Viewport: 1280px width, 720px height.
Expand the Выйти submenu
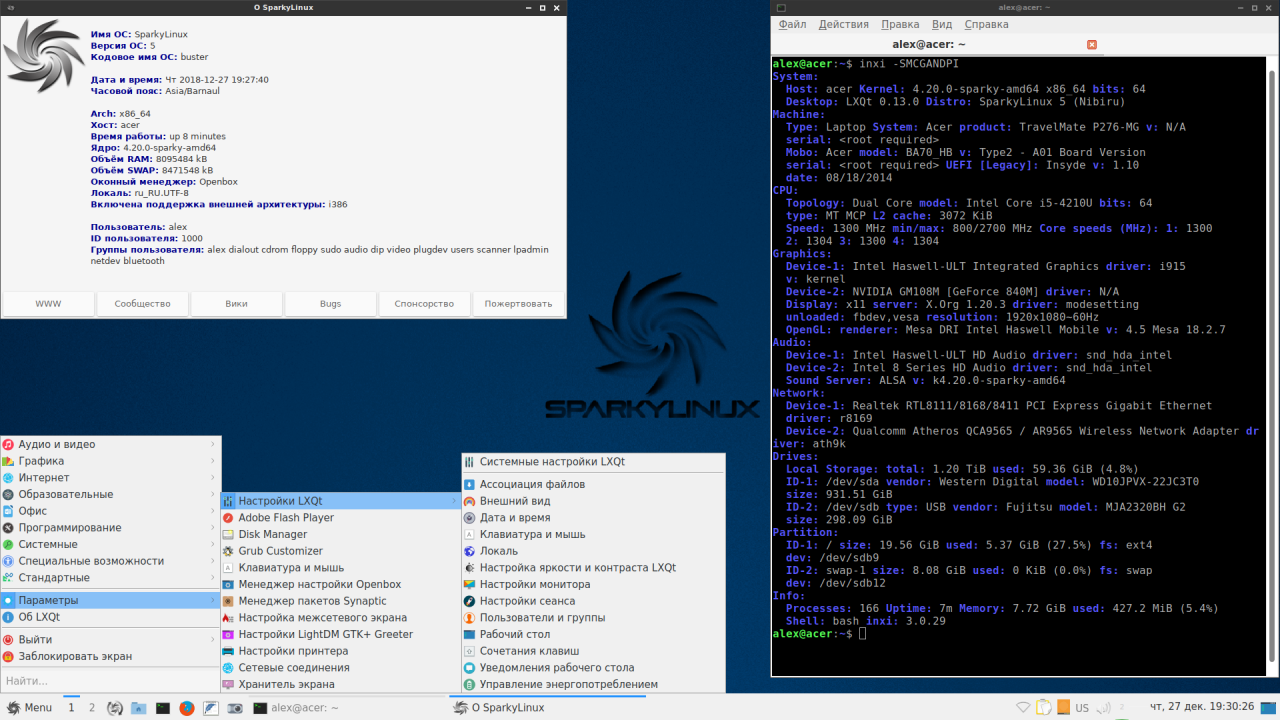(110, 639)
